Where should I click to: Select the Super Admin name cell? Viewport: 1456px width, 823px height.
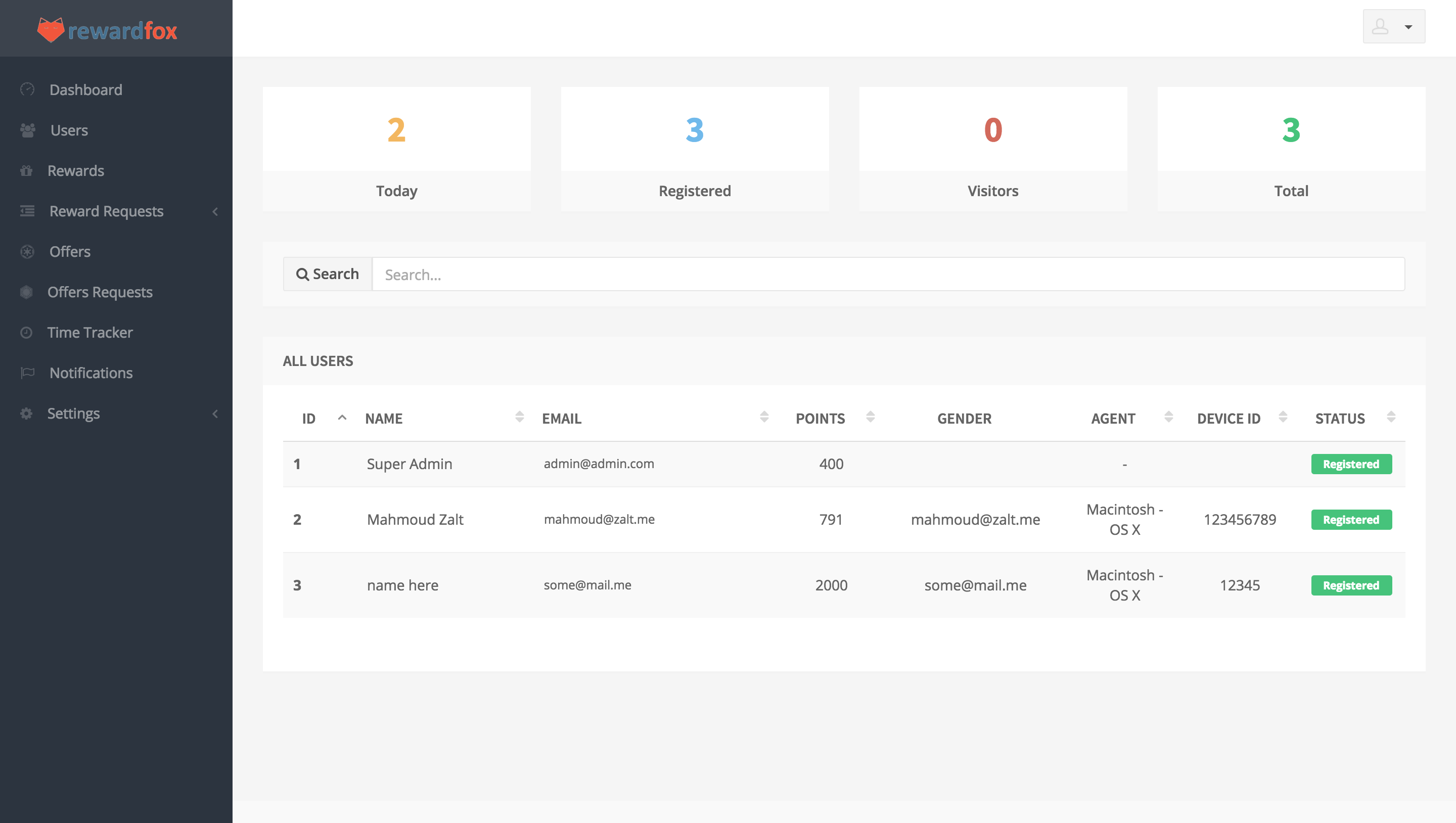pos(409,464)
